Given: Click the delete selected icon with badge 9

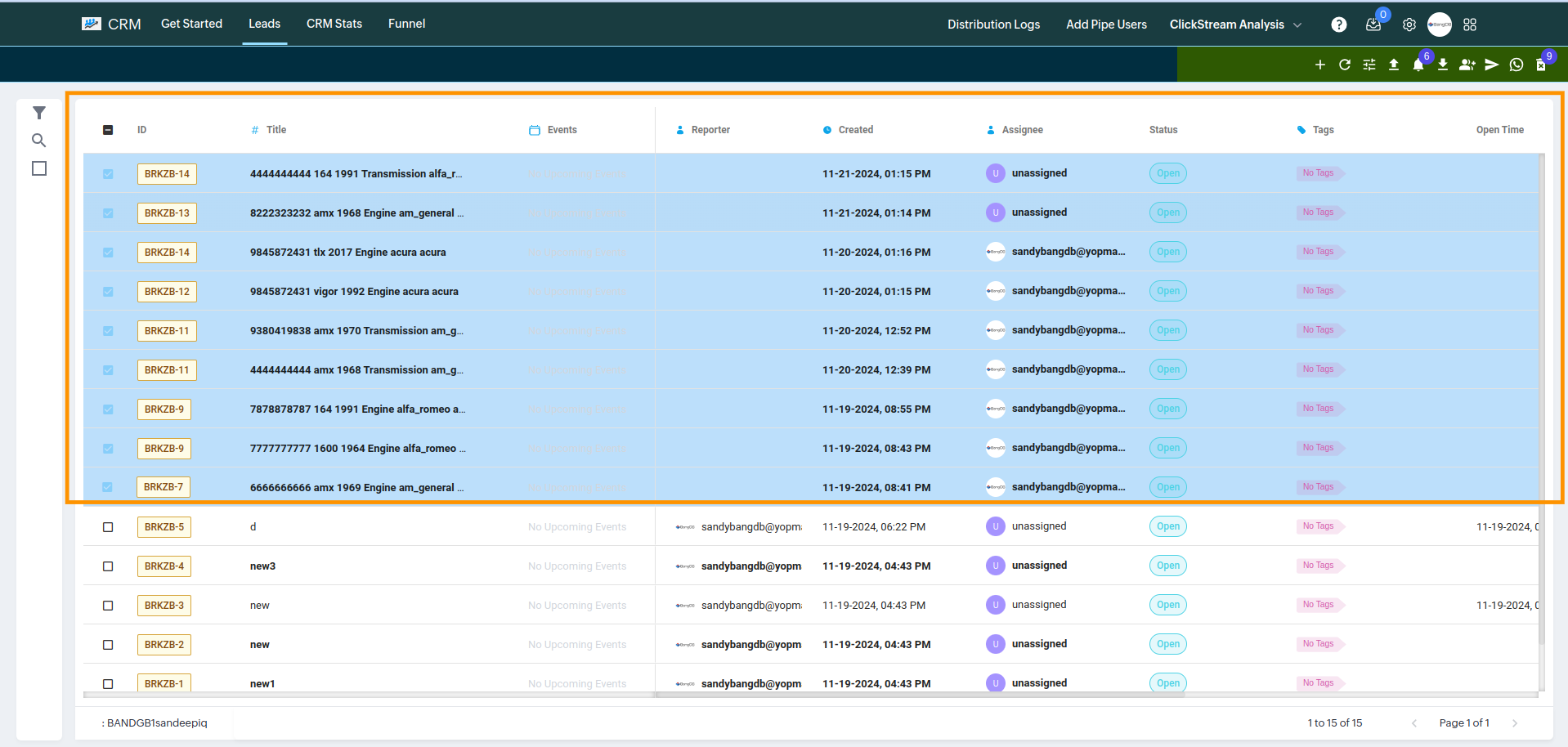Looking at the screenshot, I should pos(1541,65).
